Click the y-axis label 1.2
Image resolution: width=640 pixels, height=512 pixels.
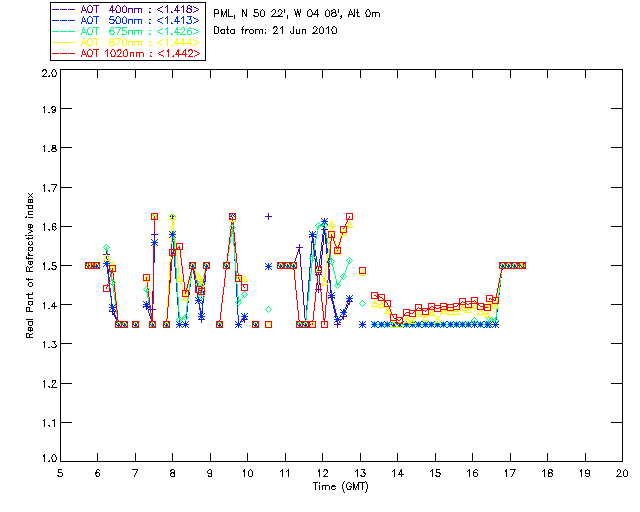point(49,384)
